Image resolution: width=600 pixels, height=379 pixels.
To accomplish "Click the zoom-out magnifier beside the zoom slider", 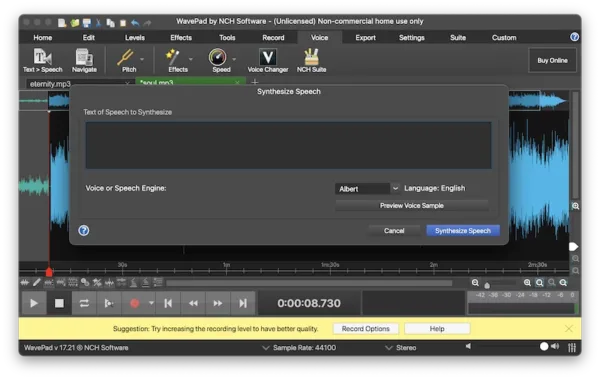I will (475, 283).
